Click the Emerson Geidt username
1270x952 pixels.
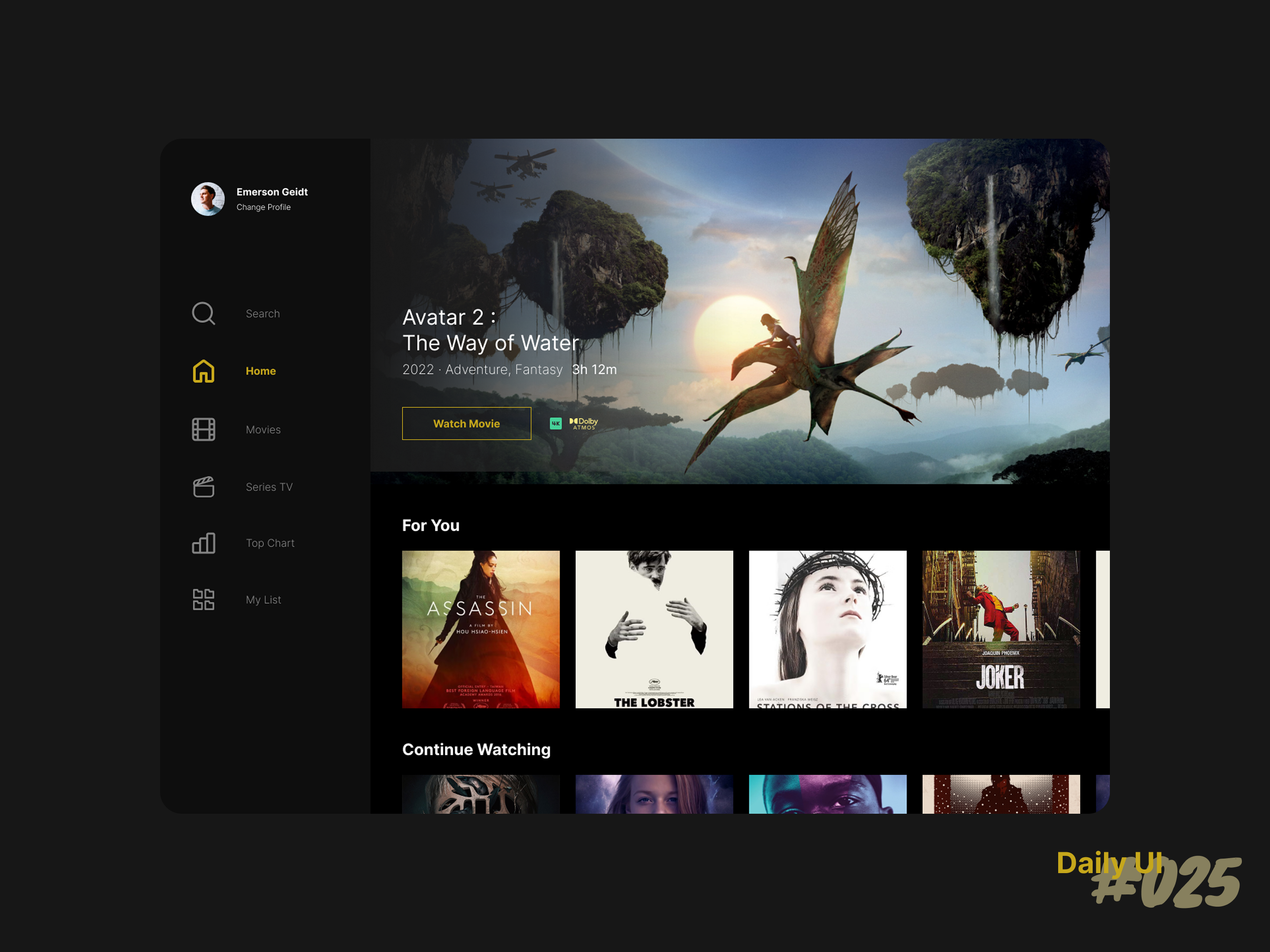click(272, 192)
